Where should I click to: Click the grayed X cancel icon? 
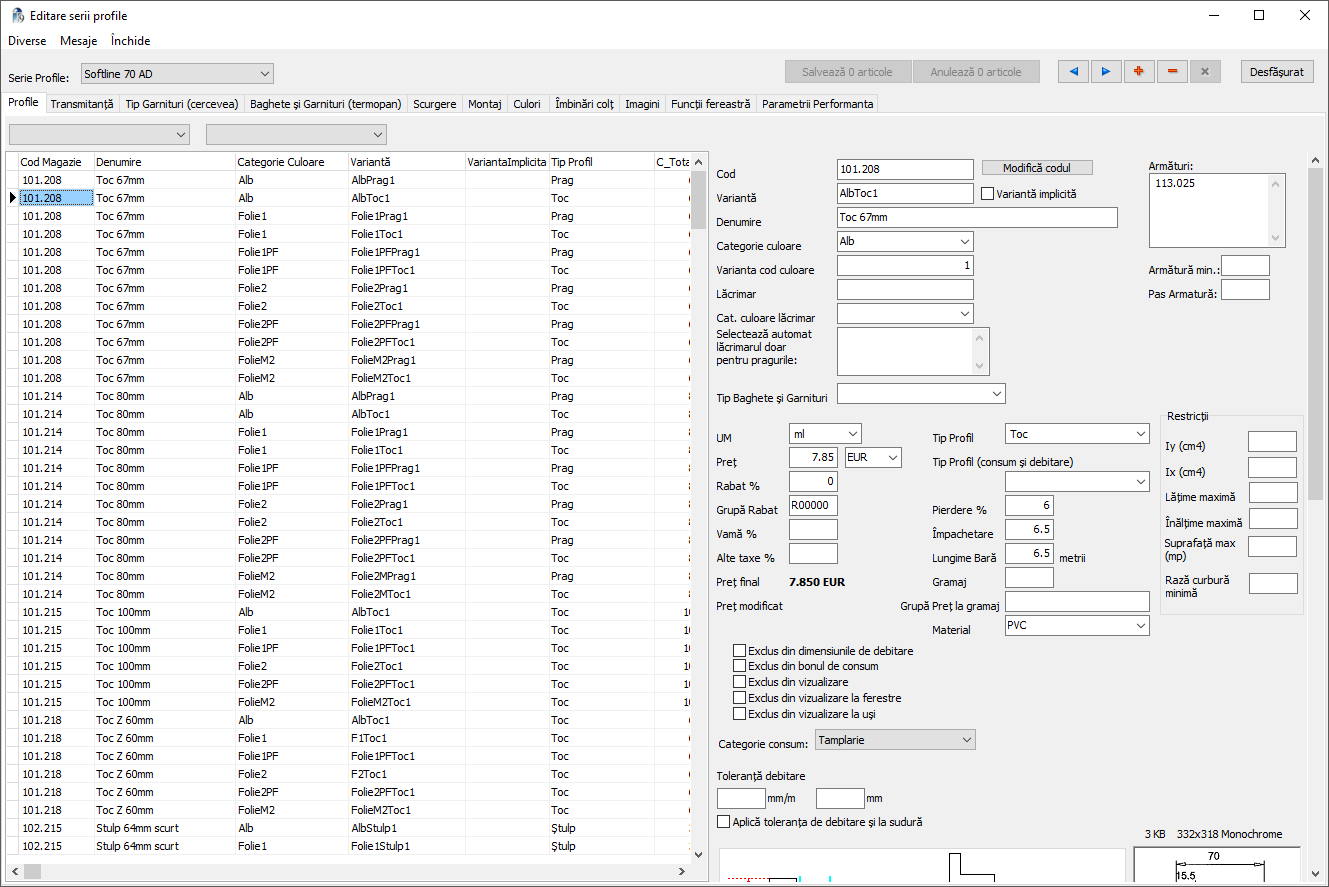[1205, 72]
